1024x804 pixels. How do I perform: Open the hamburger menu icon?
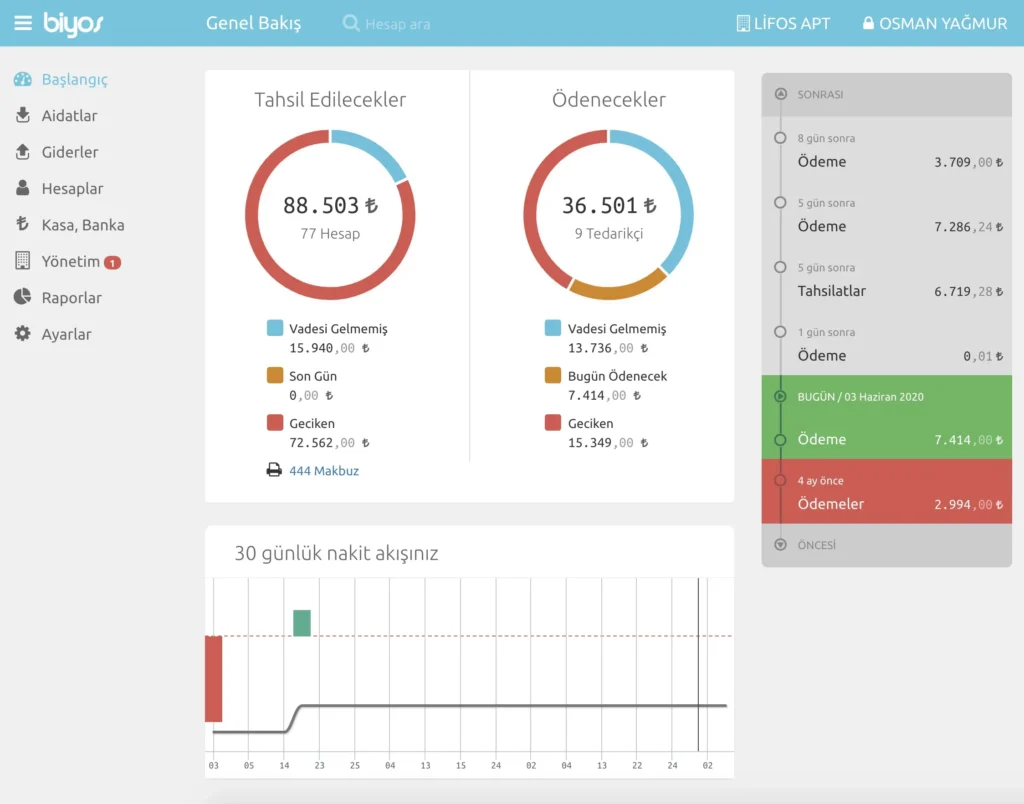point(22,23)
